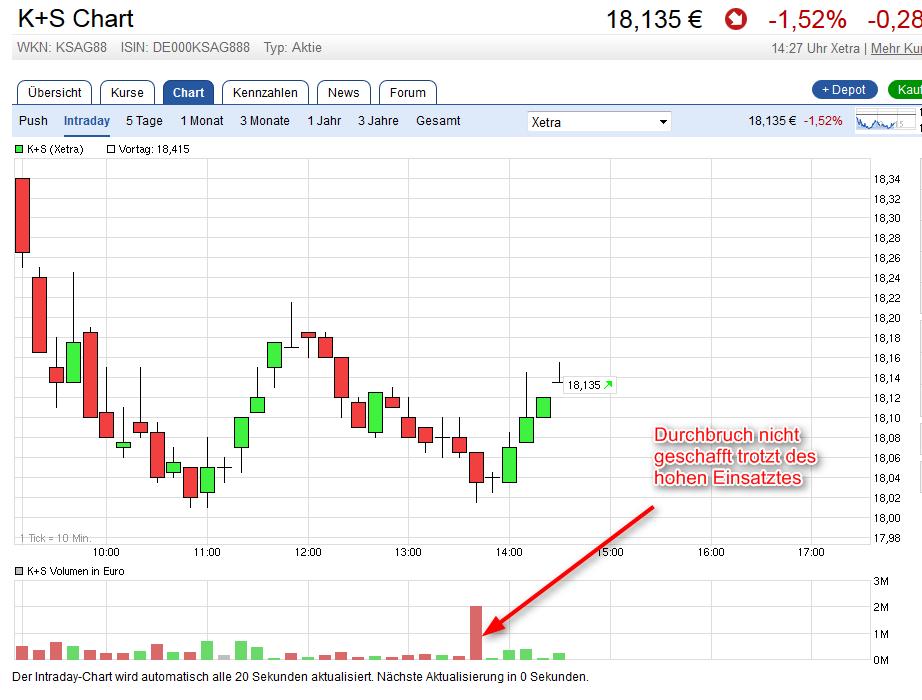Switch chart to 1 Monat
Viewport: 922px width, 700px height.
tap(202, 121)
